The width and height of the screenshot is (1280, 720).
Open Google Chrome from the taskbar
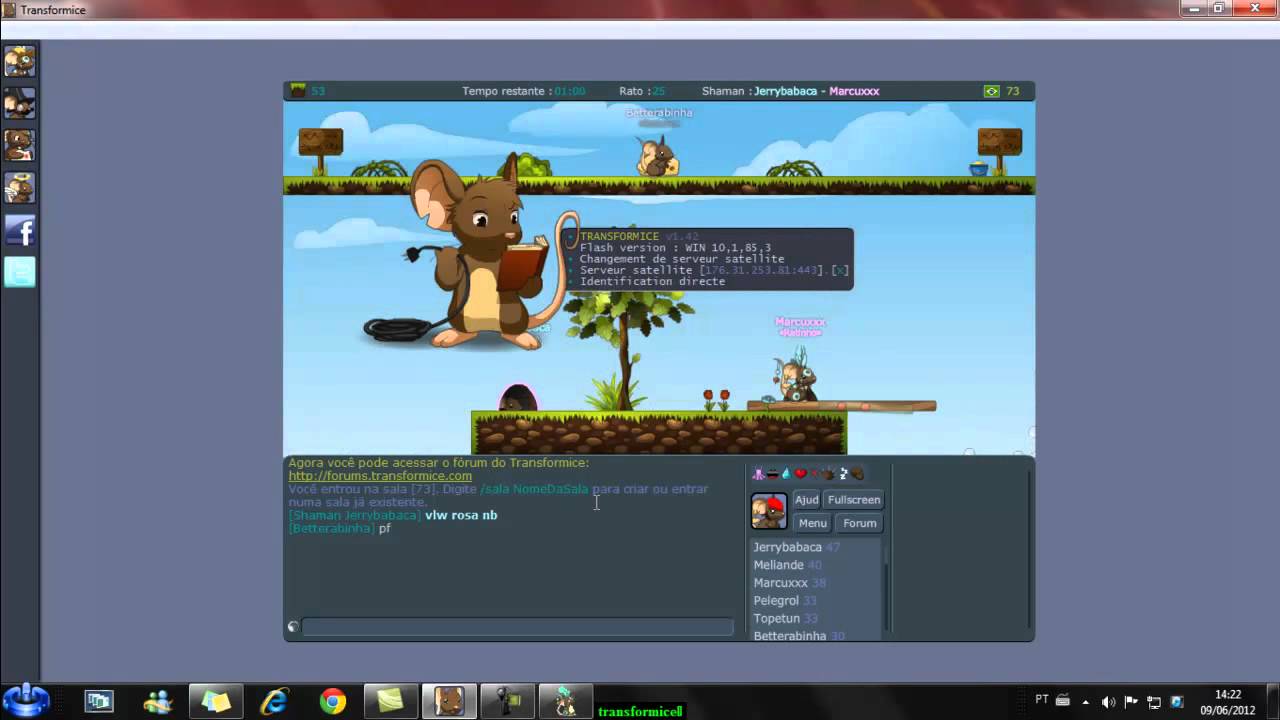[x=333, y=702]
